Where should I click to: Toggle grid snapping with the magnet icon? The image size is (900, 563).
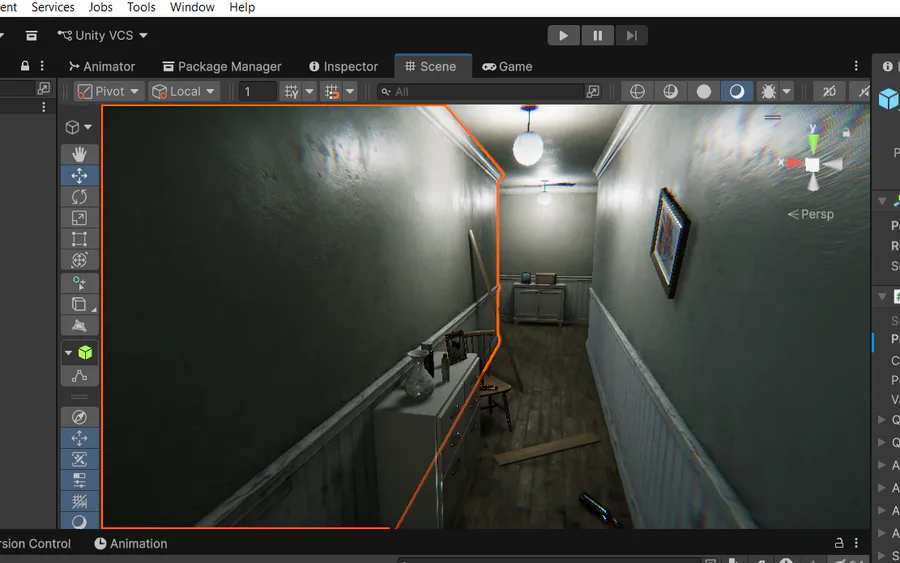coord(332,91)
